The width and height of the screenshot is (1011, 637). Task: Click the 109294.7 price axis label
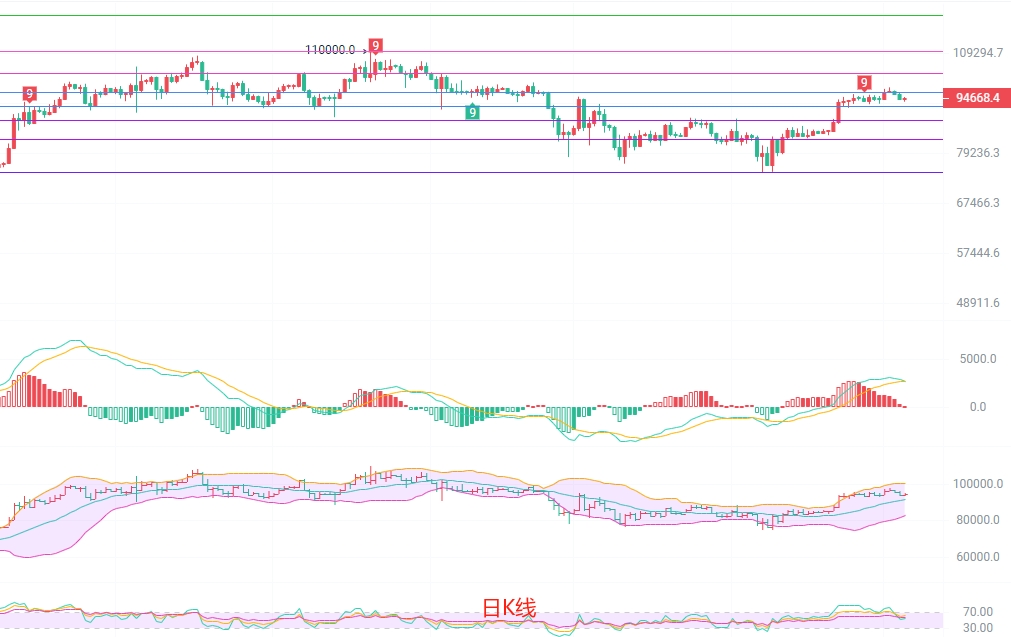(977, 53)
